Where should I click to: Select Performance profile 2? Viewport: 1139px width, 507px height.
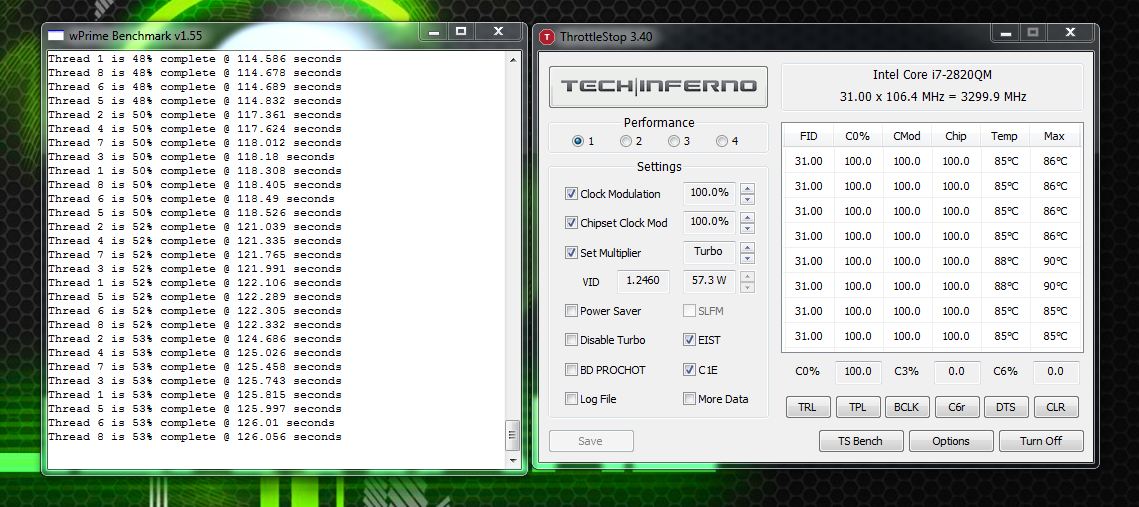625,141
